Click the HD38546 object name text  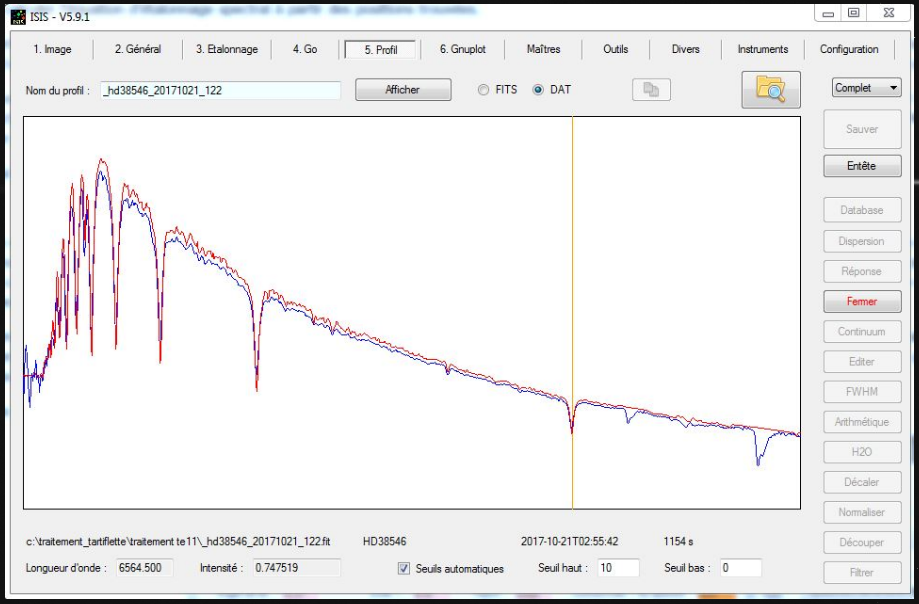click(384, 541)
